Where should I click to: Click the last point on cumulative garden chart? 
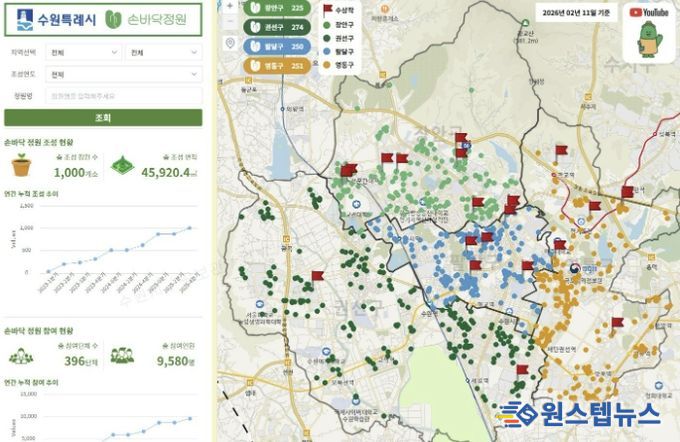click(x=190, y=228)
